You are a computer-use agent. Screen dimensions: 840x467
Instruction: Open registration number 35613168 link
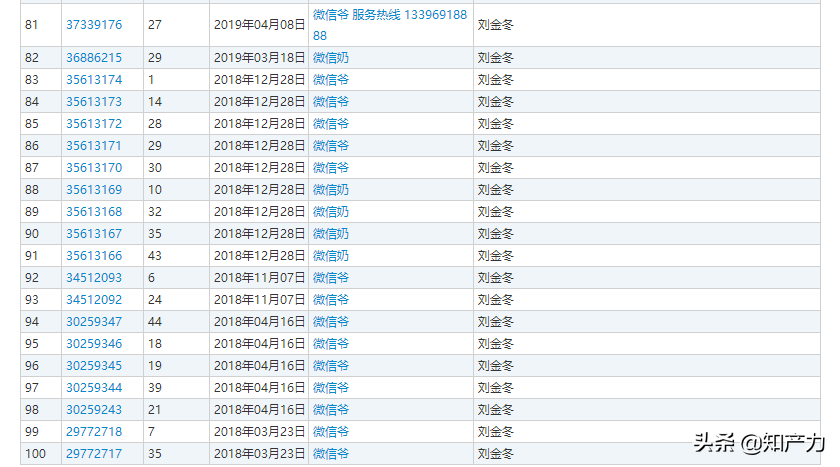(x=94, y=212)
